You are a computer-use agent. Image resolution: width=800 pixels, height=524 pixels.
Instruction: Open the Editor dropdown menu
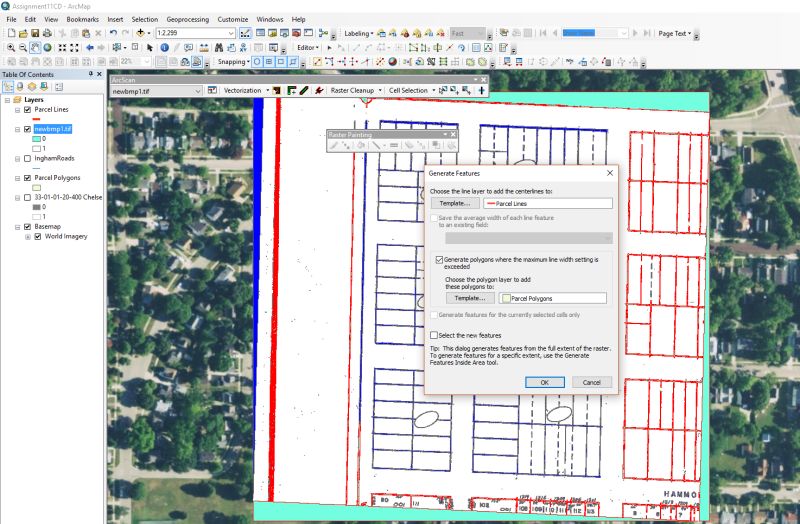(x=308, y=47)
